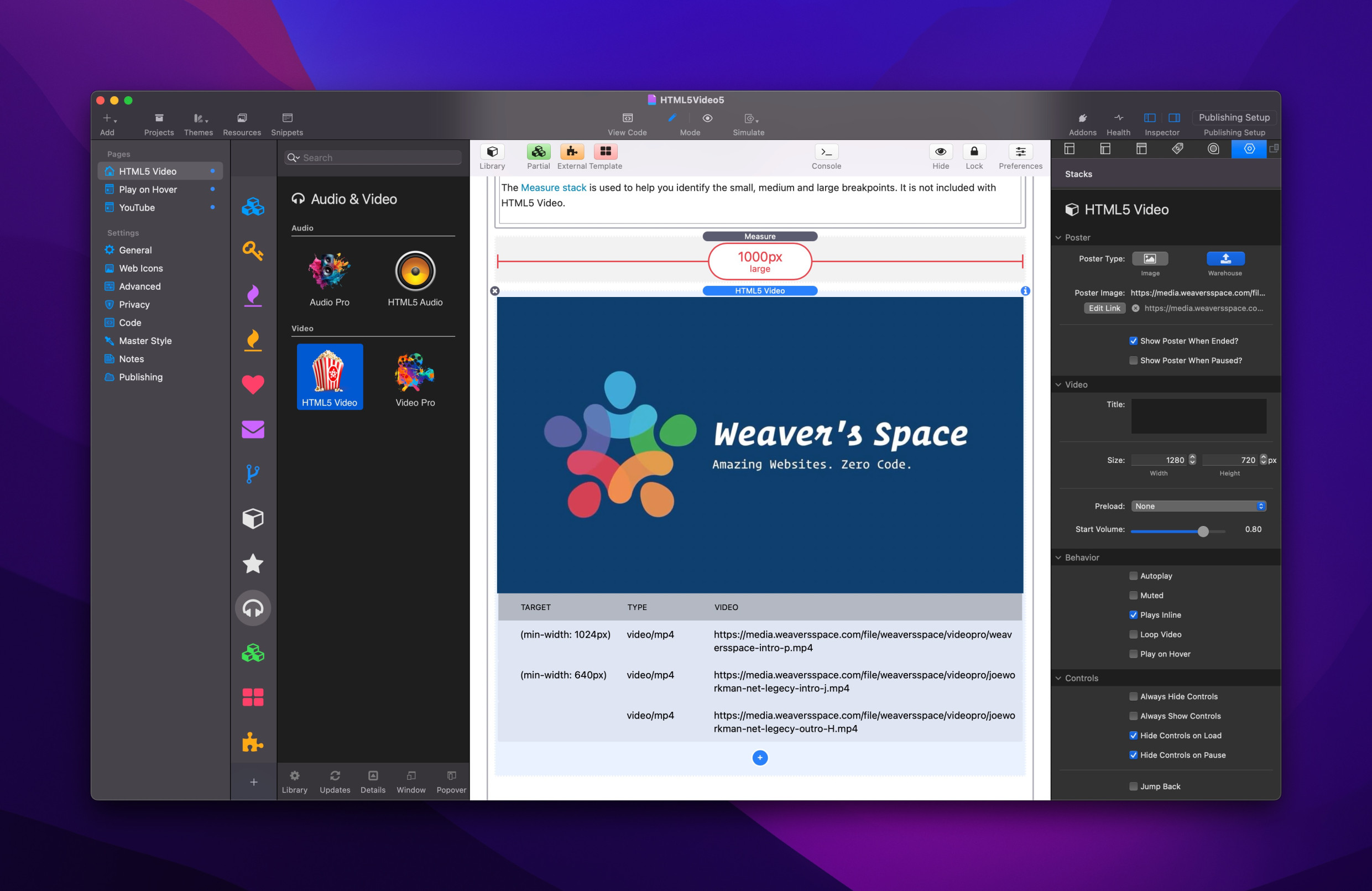Open the Stacks Library icon
Viewport: 1372px width, 891px height.
pos(492,152)
